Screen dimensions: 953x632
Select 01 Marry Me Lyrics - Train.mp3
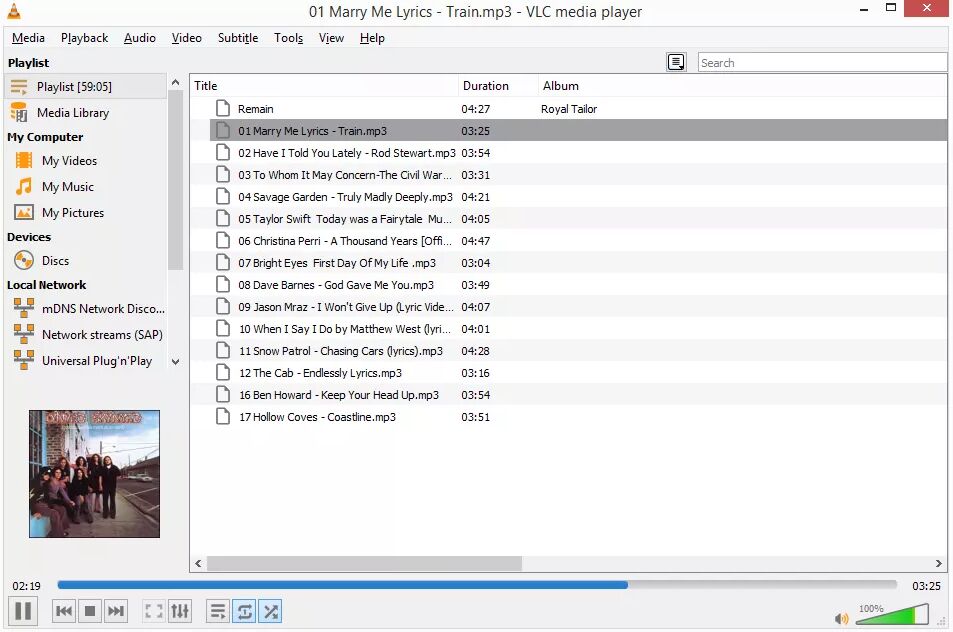[568, 131]
